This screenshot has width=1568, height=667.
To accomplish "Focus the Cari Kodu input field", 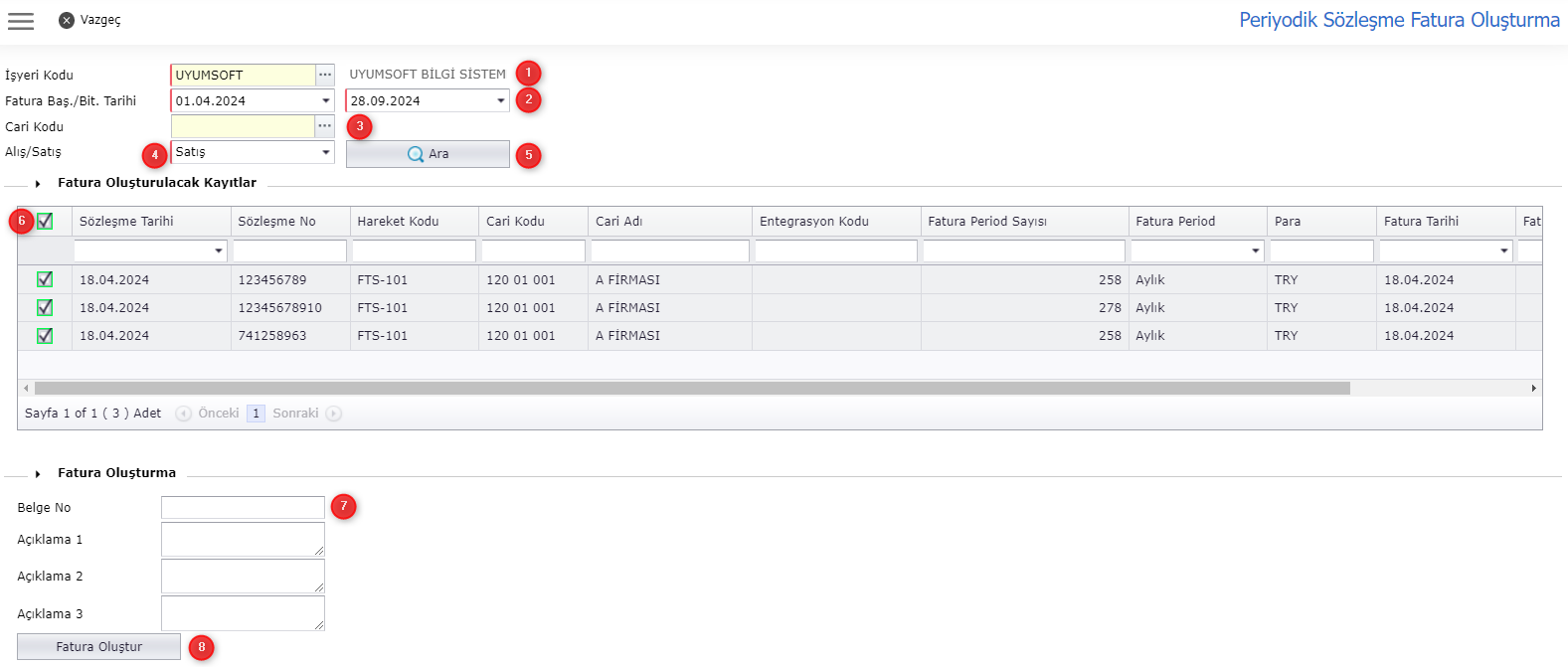I will 244,126.
